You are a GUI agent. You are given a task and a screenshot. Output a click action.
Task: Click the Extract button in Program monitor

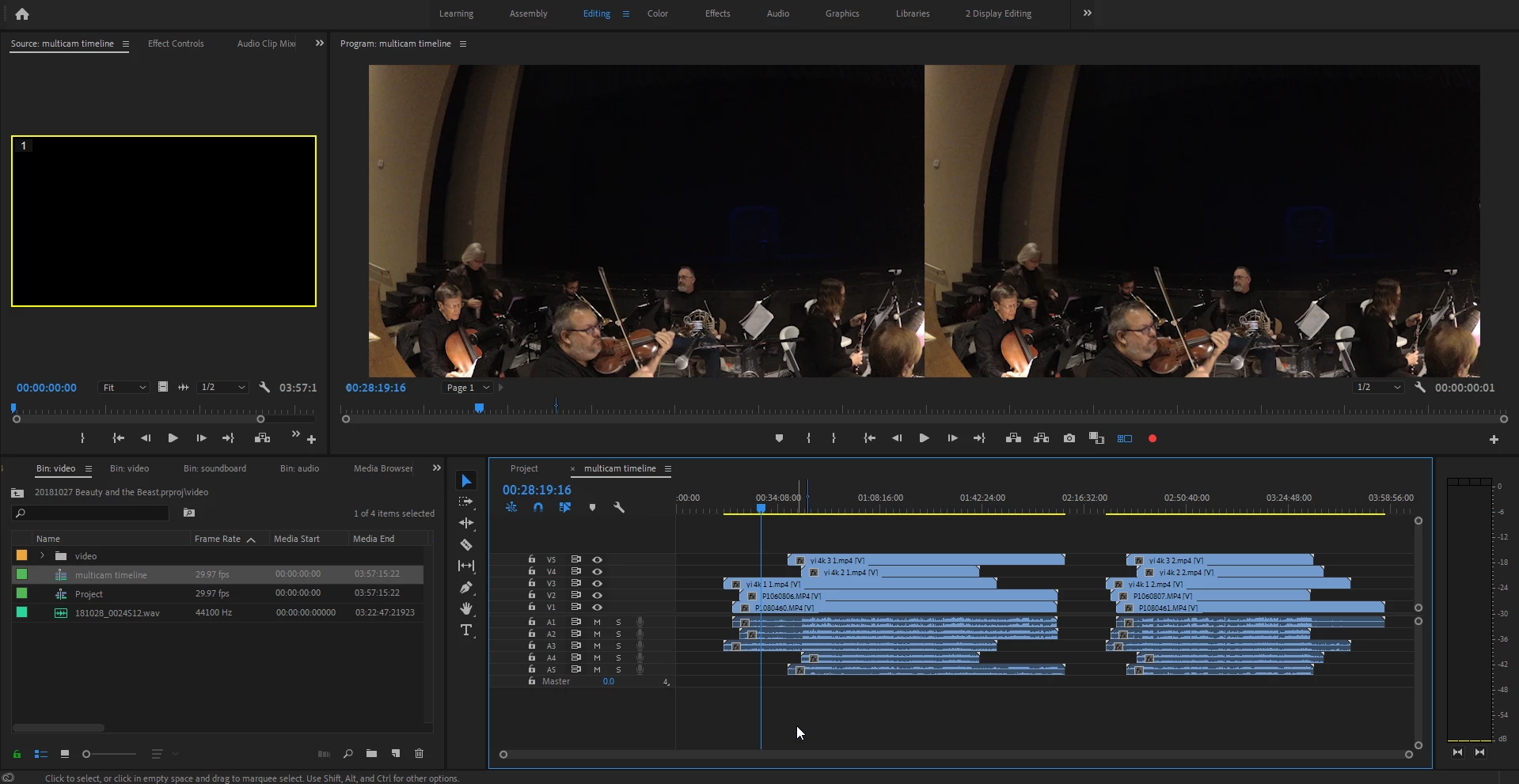click(1041, 438)
